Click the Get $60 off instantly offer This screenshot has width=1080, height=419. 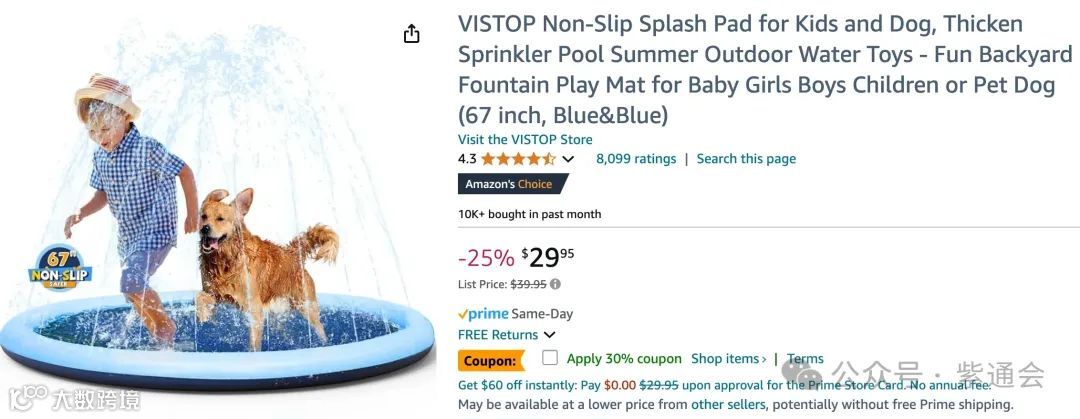tap(529, 384)
